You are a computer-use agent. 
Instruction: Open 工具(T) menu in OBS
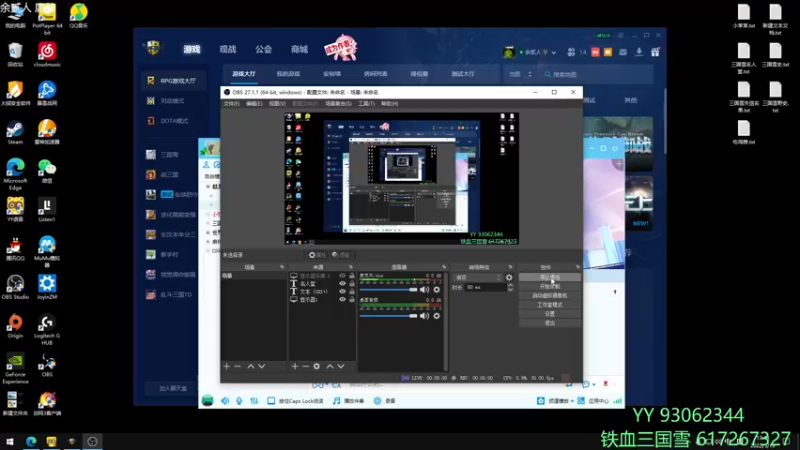point(366,104)
